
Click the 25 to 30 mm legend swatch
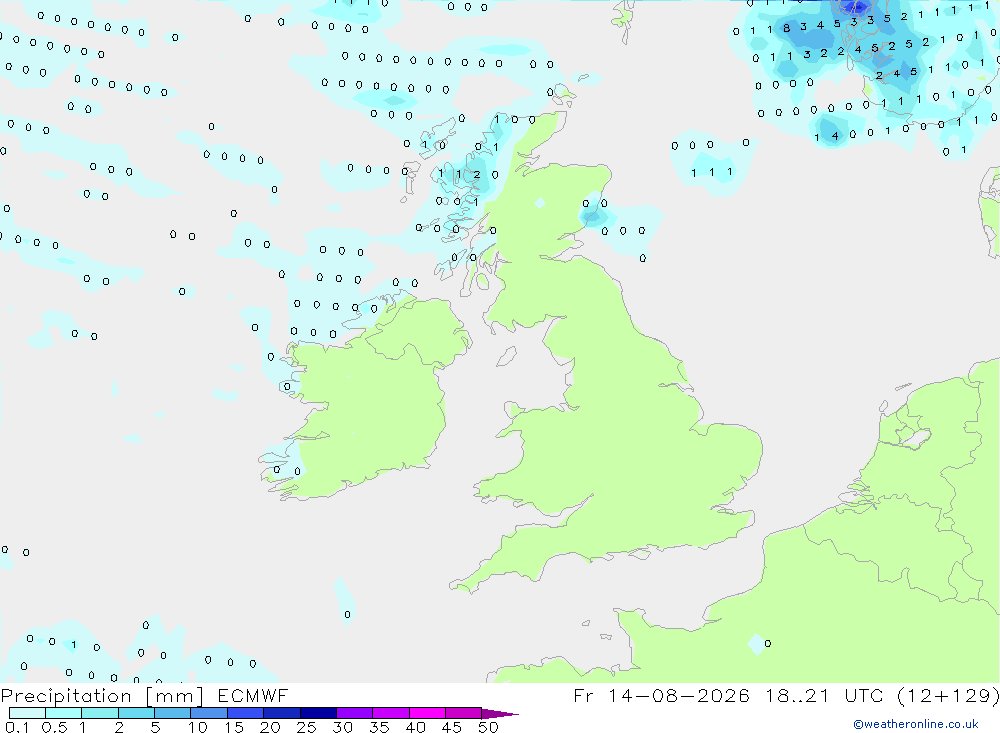(318, 713)
